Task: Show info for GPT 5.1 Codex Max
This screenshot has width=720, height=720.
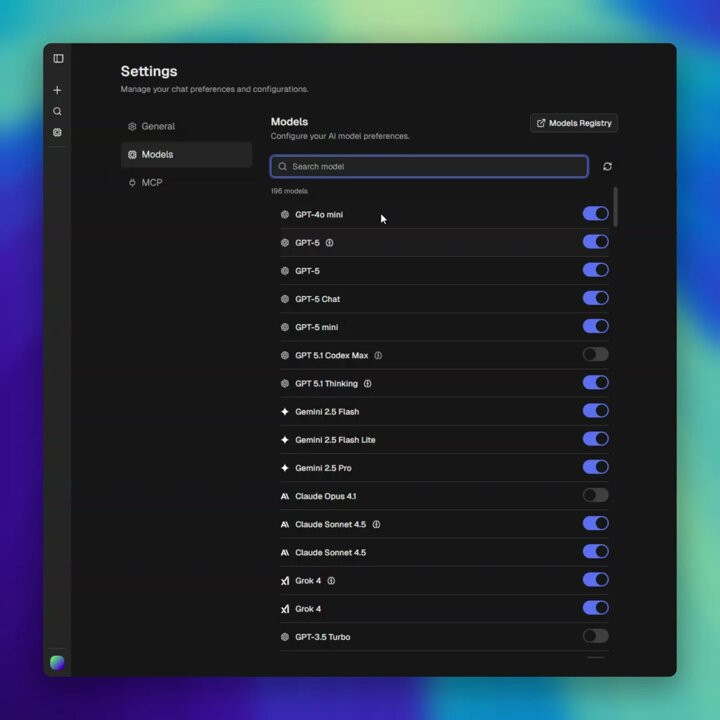Action: tap(378, 355)
